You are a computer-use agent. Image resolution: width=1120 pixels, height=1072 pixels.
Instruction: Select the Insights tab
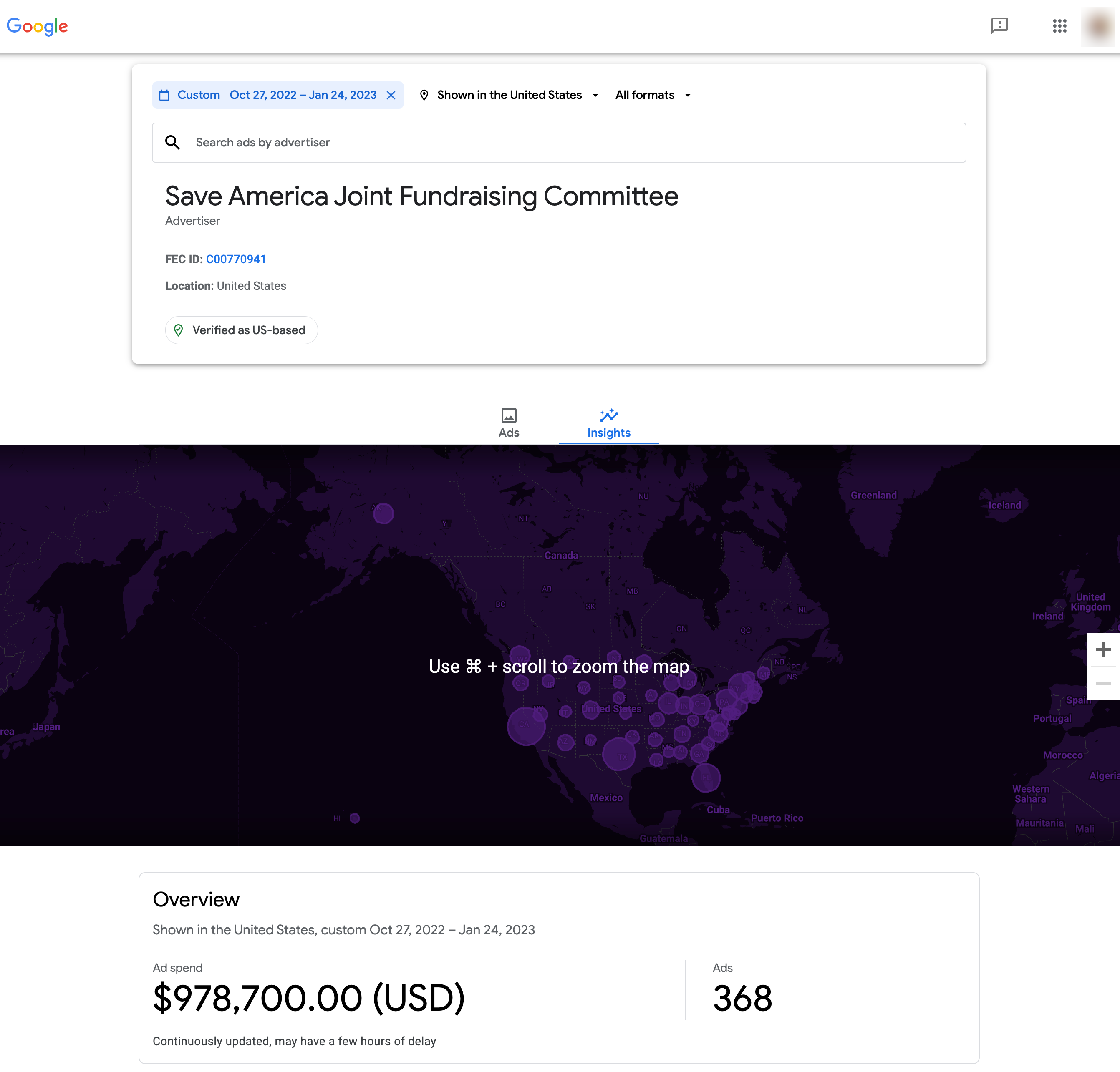pos(608,423)
